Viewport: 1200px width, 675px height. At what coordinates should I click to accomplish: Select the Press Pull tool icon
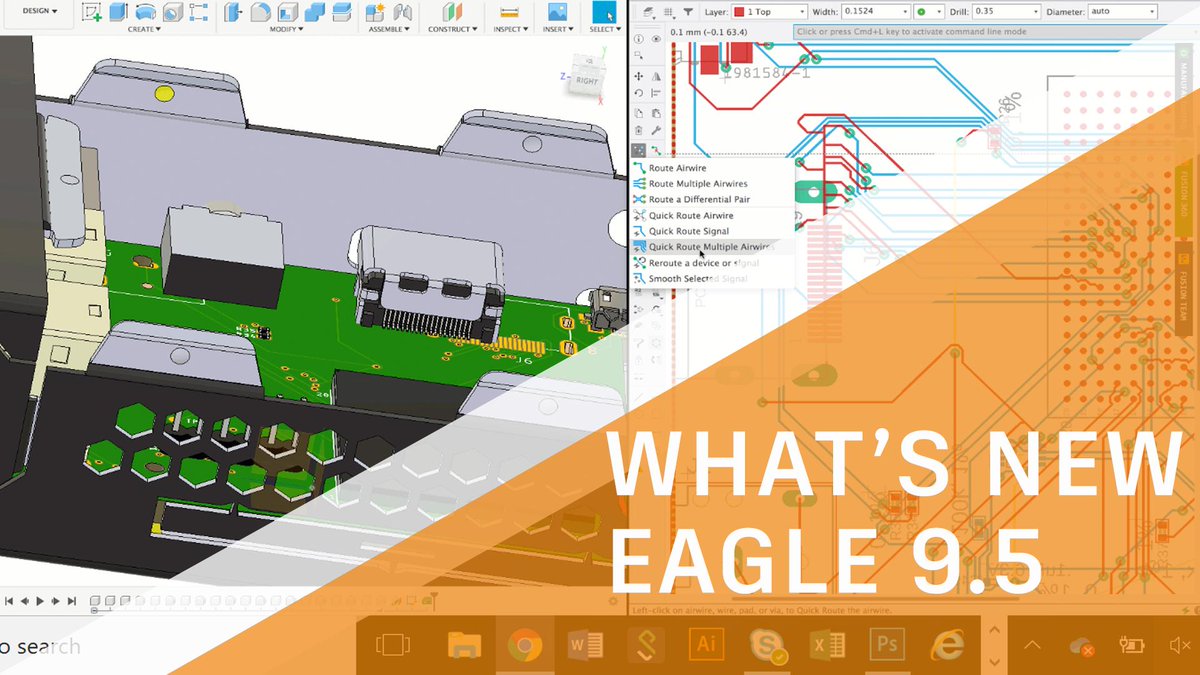(234, 13)
